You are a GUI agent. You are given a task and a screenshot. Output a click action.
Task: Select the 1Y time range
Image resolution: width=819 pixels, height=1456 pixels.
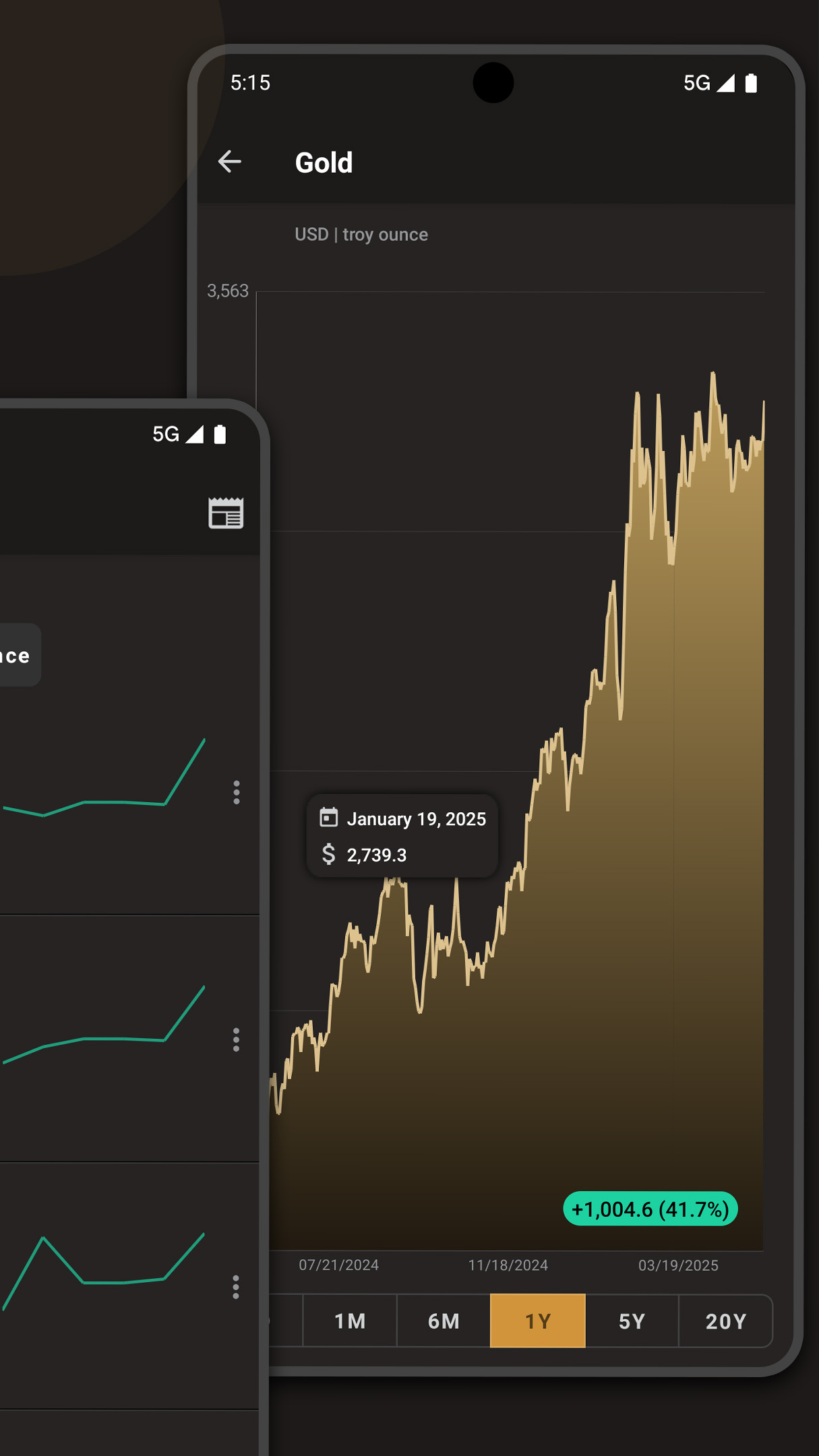(537, 1321)
